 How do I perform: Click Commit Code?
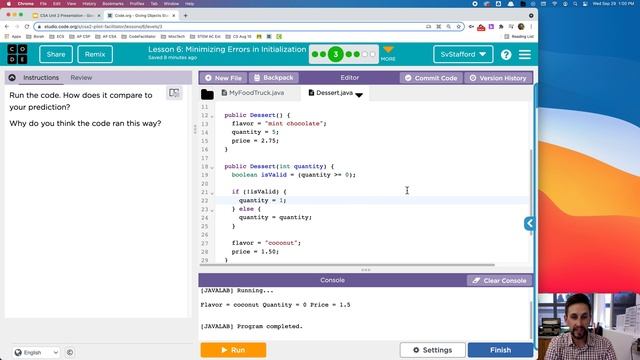[x=431, y=78]
